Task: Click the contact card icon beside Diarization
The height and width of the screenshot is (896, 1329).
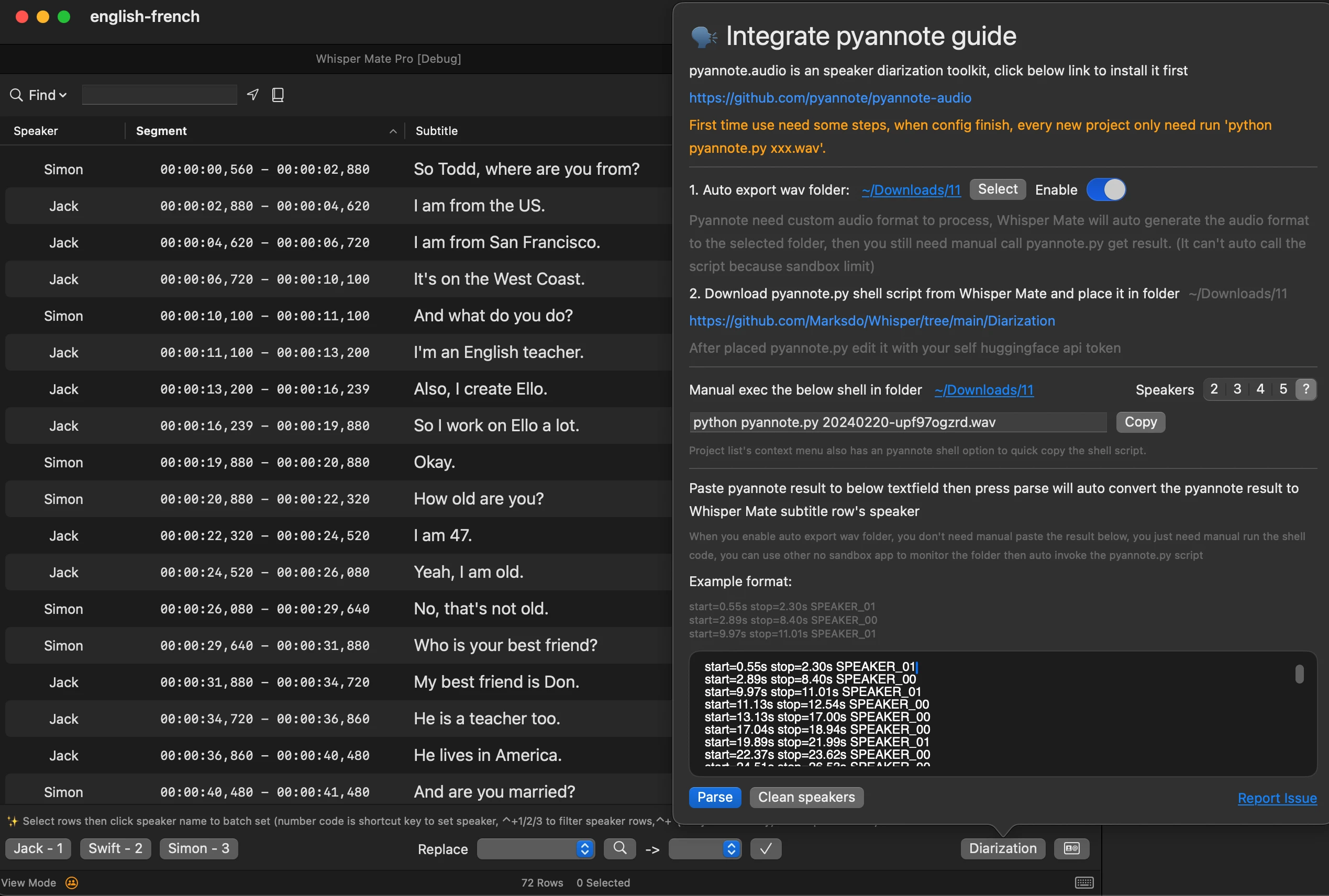Action: click(x=1071, y=848)
